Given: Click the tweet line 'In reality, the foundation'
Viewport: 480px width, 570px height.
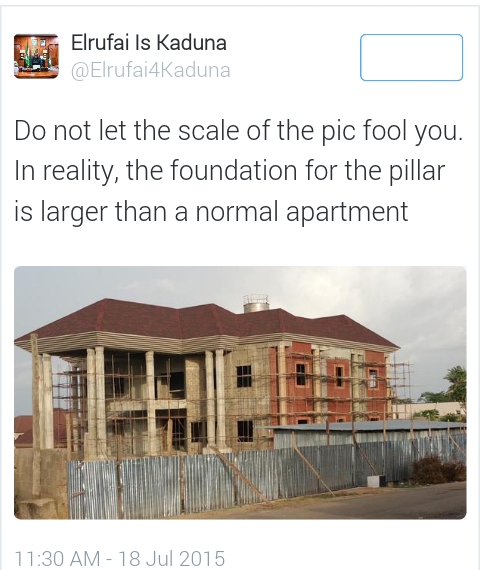Looking at the screenshot, I should 230,171.
